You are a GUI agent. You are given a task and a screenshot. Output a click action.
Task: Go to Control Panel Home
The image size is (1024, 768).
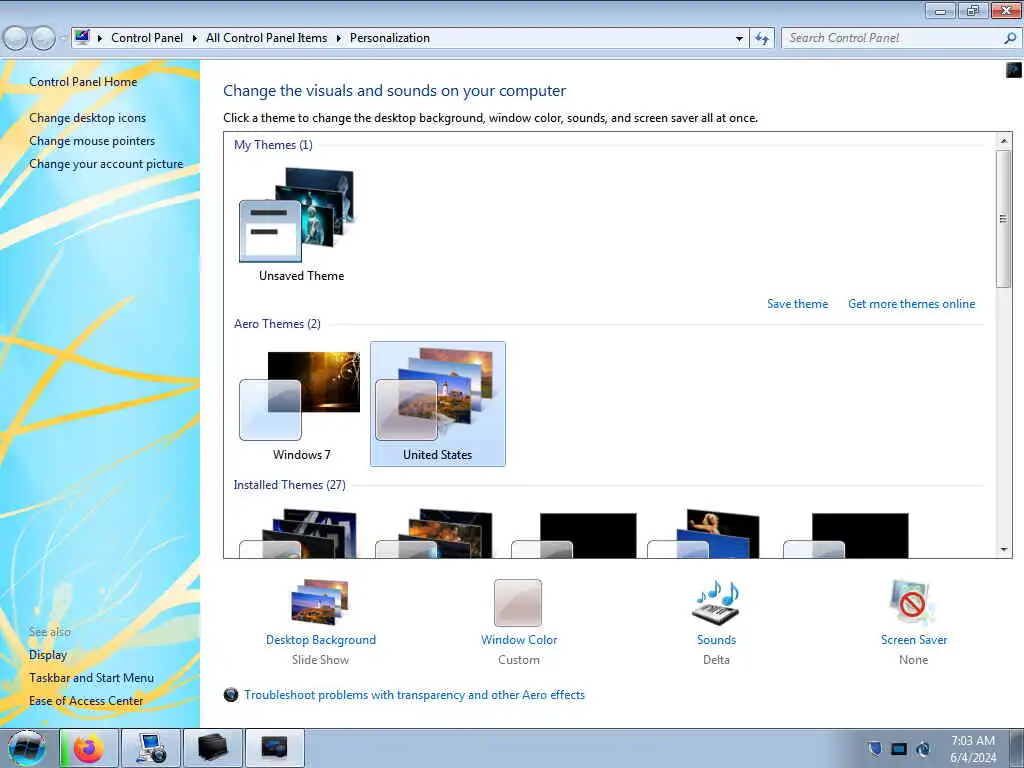83,82
